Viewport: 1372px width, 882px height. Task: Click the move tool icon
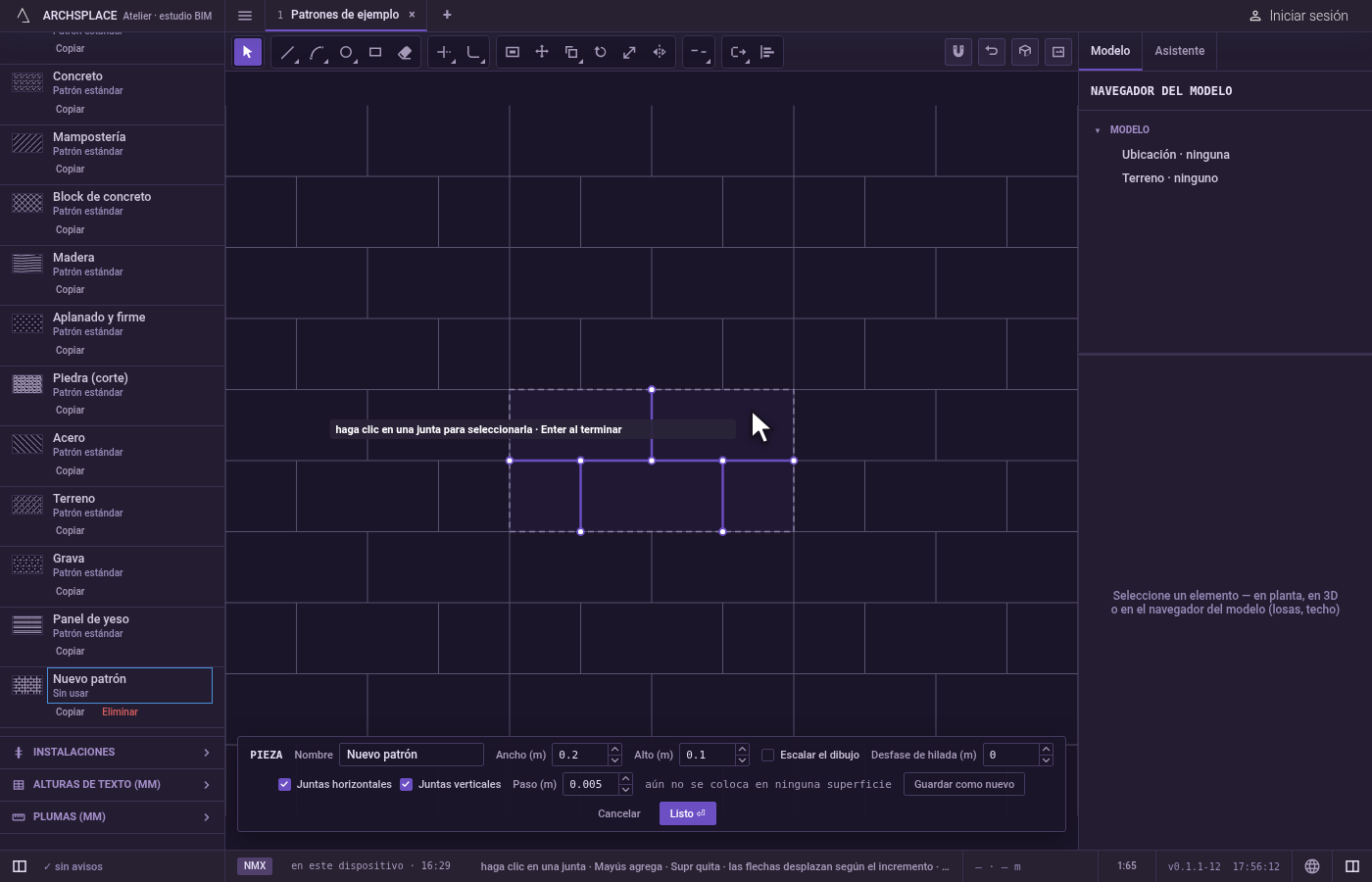click(542, 52)
